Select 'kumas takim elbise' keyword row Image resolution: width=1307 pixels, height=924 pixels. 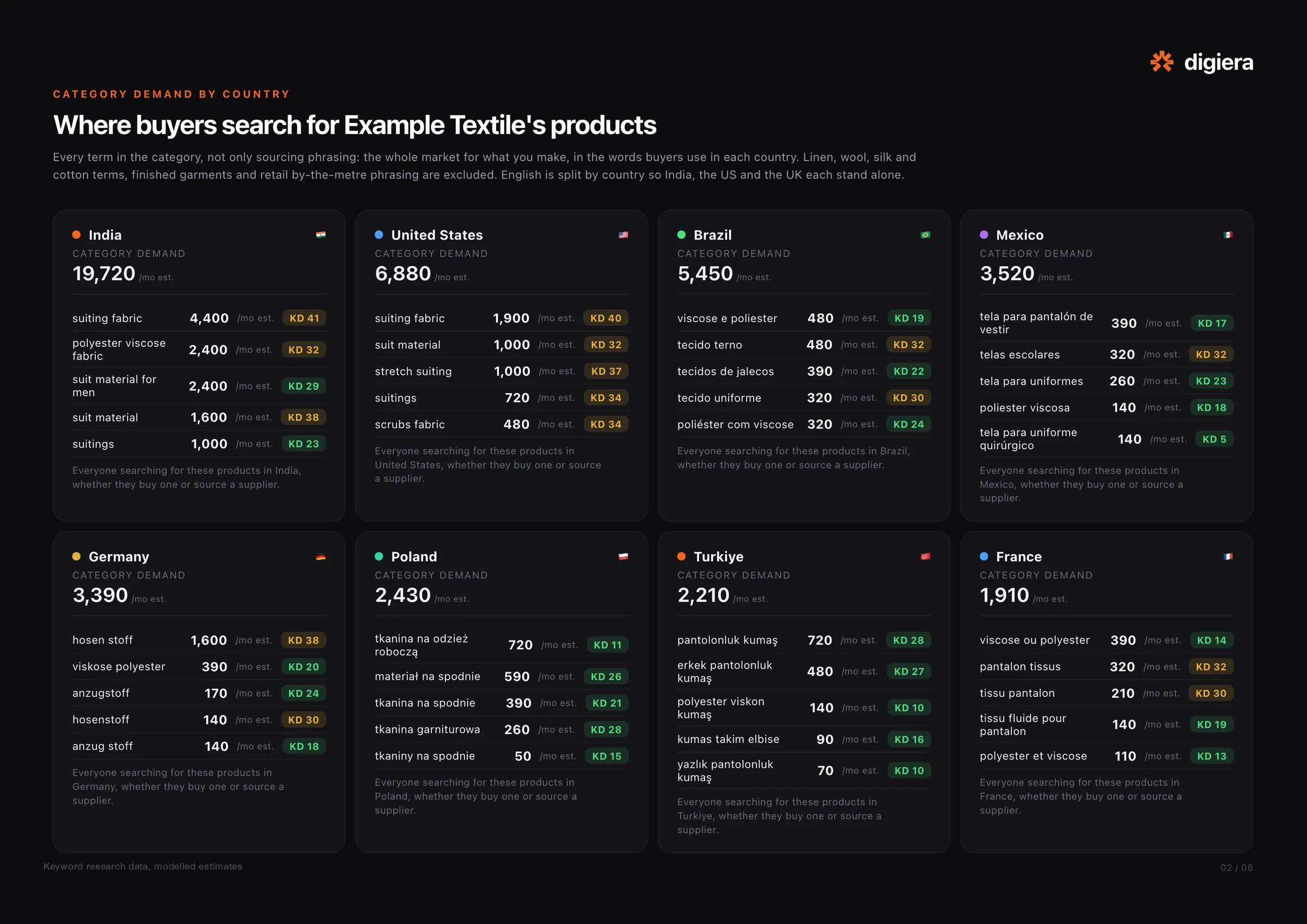804,739
